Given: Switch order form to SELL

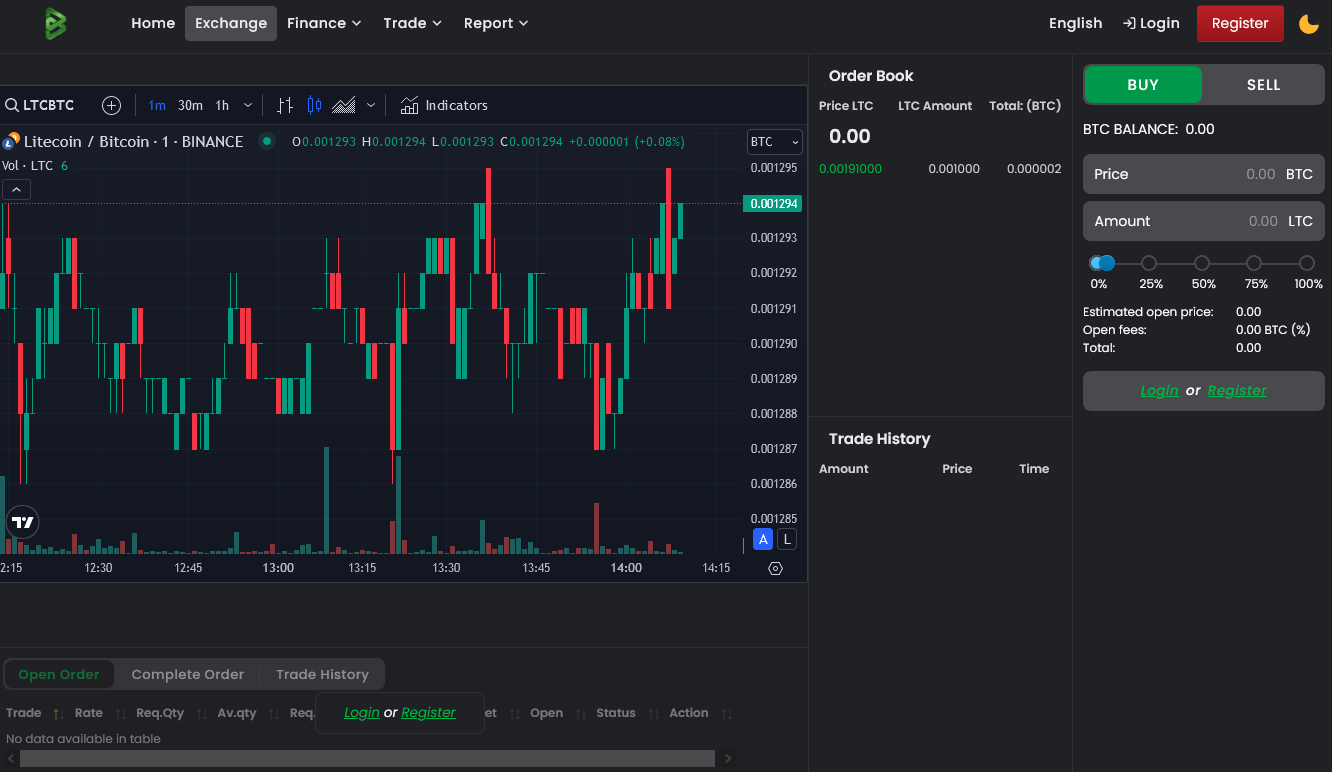Looking at the screenshot, I should (x=1263, y=85).
